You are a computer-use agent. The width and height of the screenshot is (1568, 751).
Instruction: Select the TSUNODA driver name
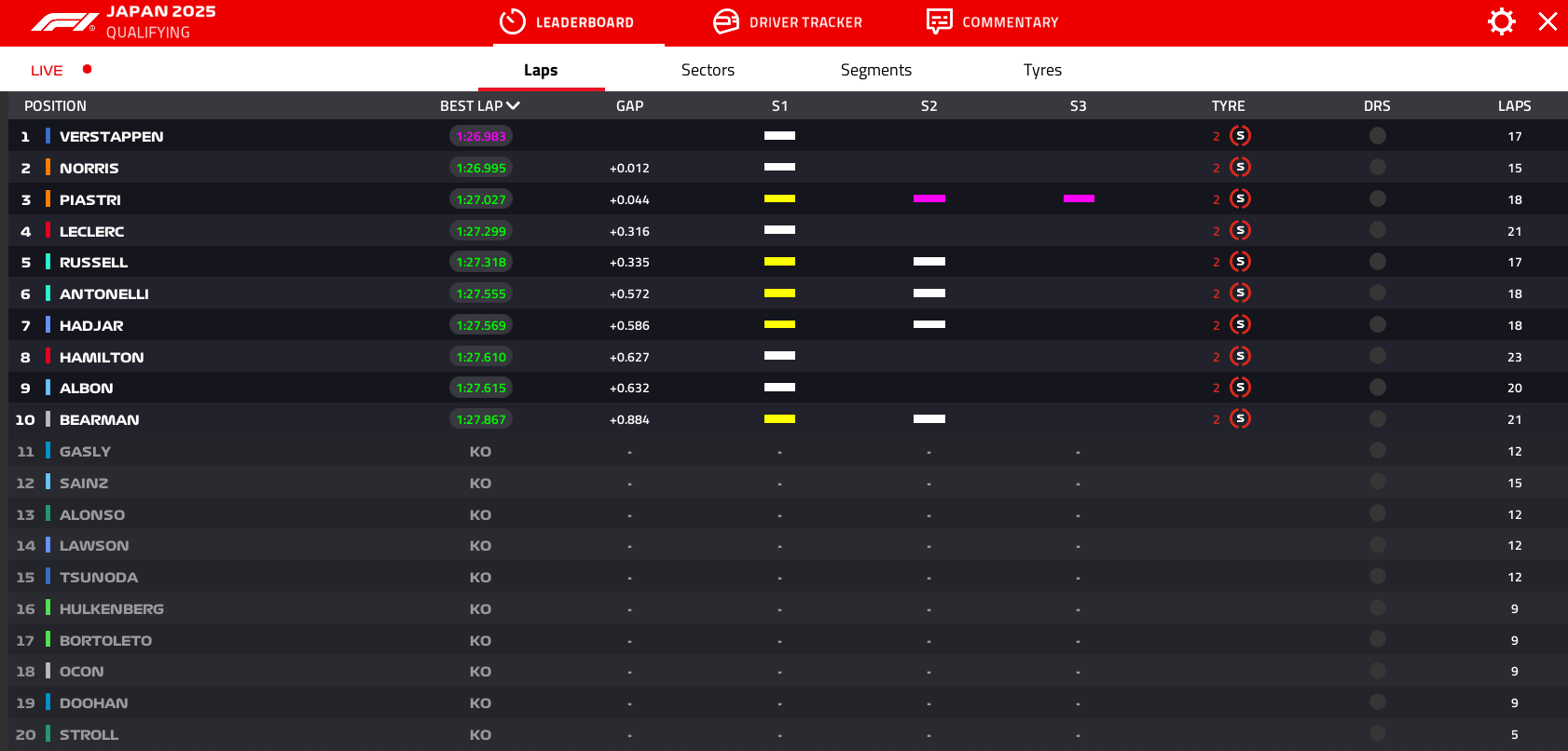[x=99, y=577]
